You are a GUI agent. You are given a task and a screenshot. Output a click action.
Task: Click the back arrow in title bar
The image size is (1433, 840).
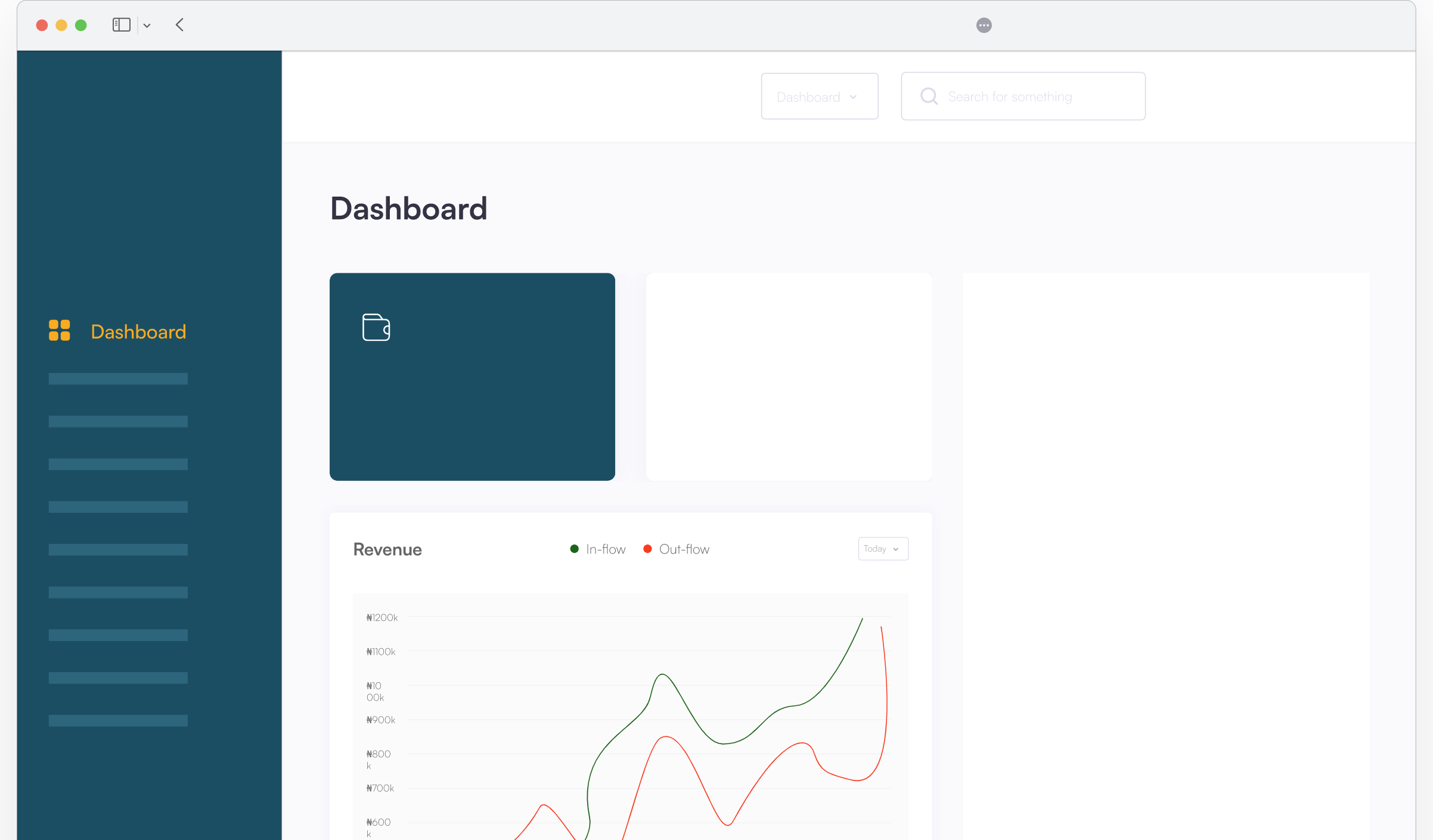[x=179, y=25]
